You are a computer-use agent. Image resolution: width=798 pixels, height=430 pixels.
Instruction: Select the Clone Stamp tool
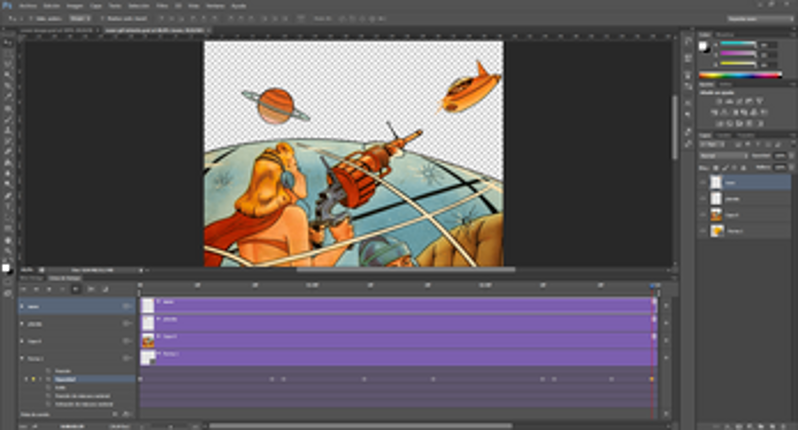(8, 131)
